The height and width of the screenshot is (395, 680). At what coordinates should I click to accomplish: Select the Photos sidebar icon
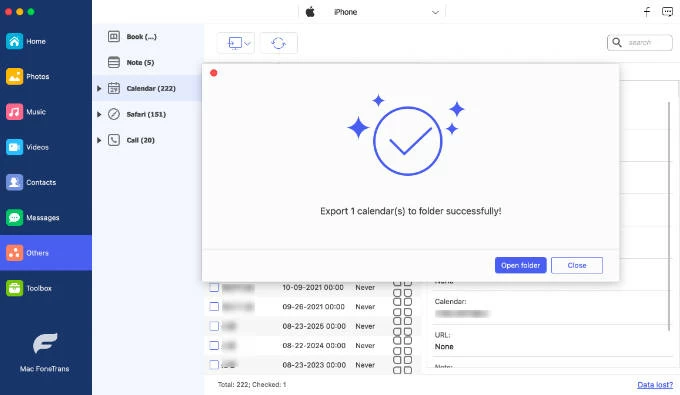pyautogui.click(x=14, y=76)
